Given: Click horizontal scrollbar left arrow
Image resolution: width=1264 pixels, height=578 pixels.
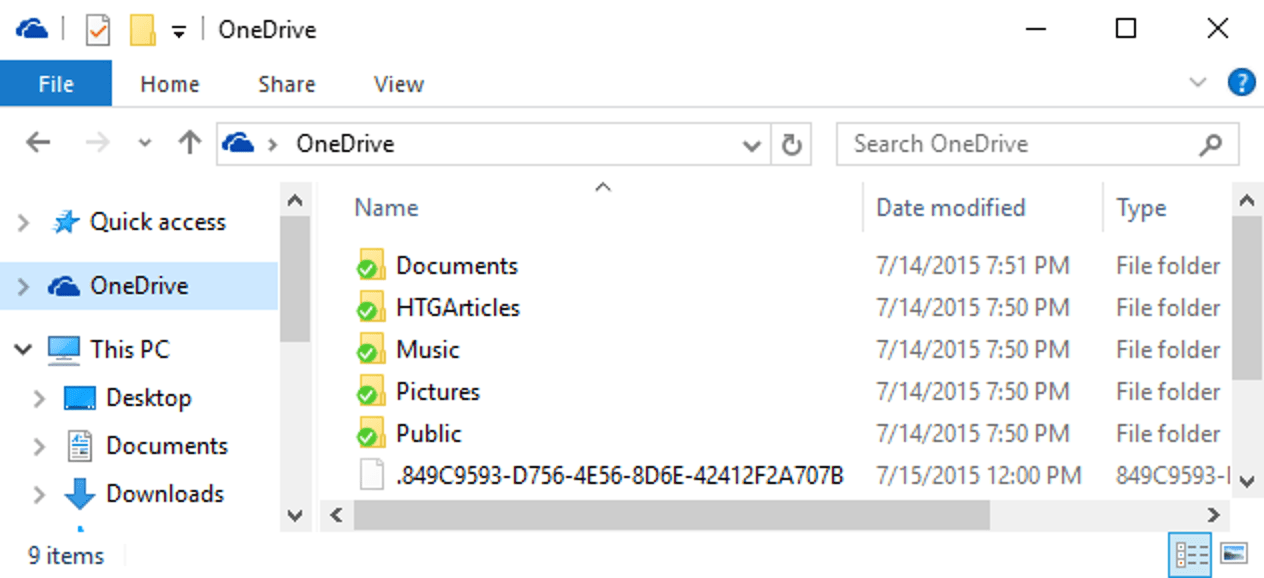Looking at the screenshot, I should (337, 516).
